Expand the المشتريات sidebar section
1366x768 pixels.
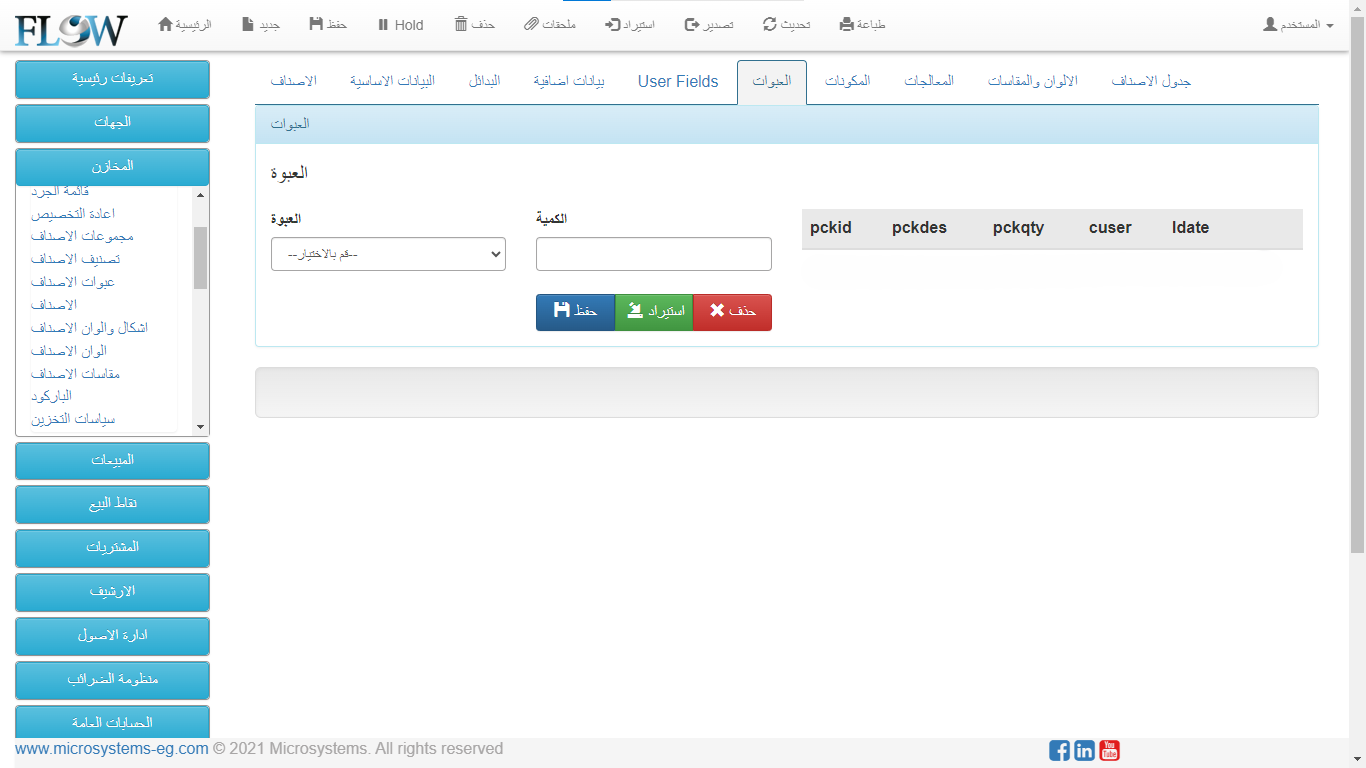click(x=112, y=548)
